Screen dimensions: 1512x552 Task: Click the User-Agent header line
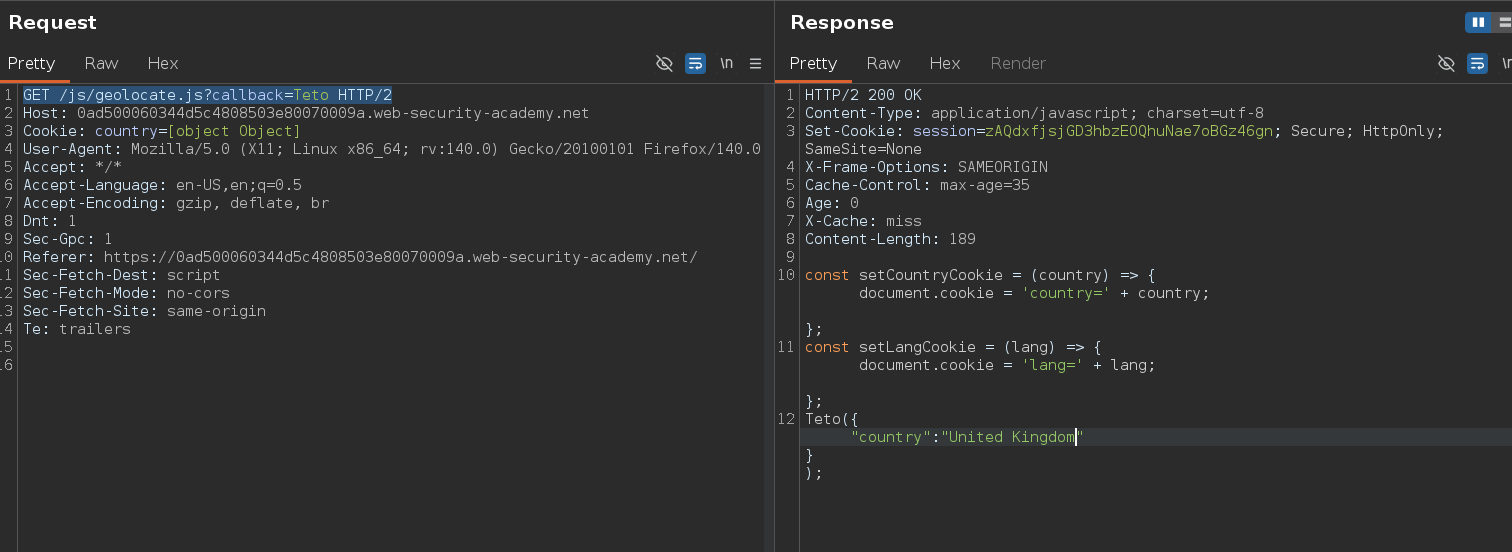click(x=392, y=149)
